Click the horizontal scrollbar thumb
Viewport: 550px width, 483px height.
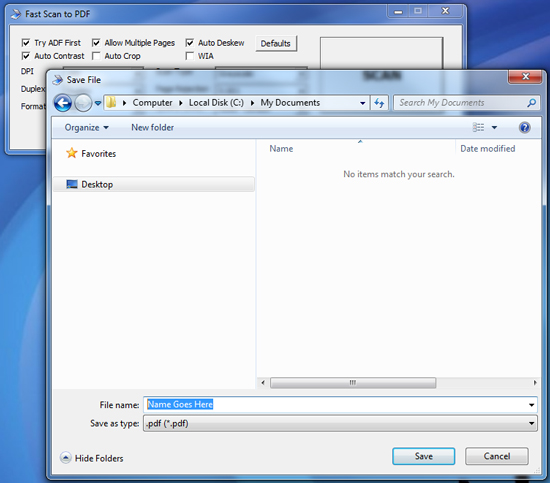pyautogui.click(x=353, y=382)
